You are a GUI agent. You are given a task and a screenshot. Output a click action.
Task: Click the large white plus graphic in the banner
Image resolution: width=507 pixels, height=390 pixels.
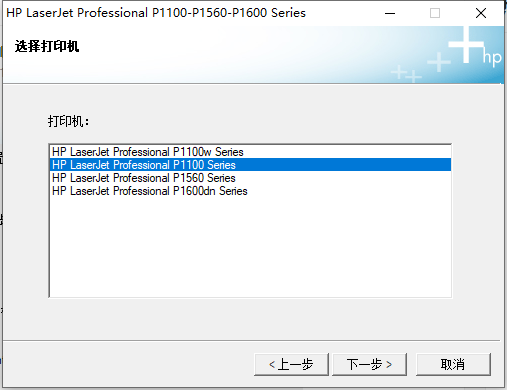[x=466, y=44]
